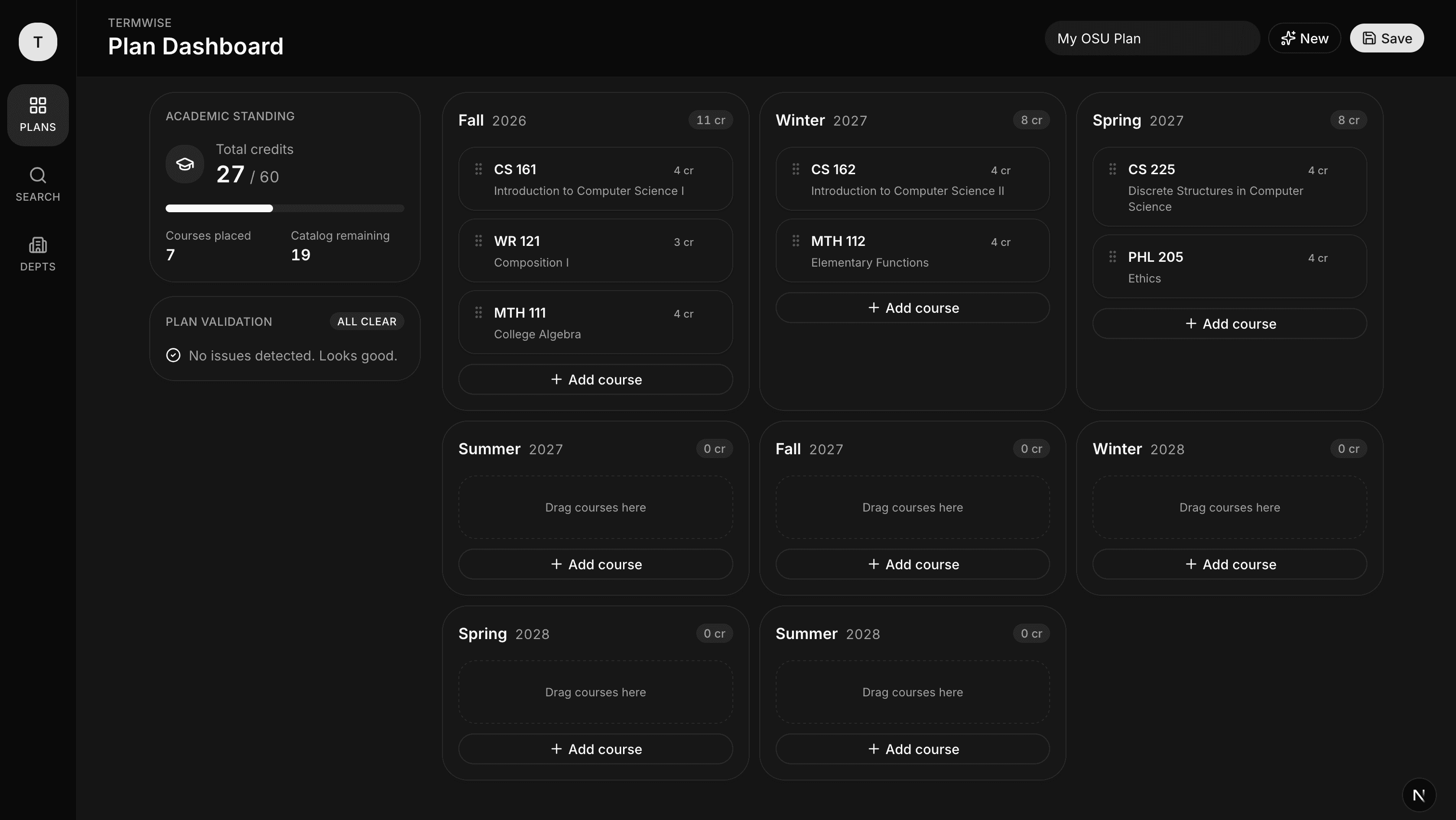
Task: Grab the drag handle of MTH 111
Action: click(x=478, y=312)
